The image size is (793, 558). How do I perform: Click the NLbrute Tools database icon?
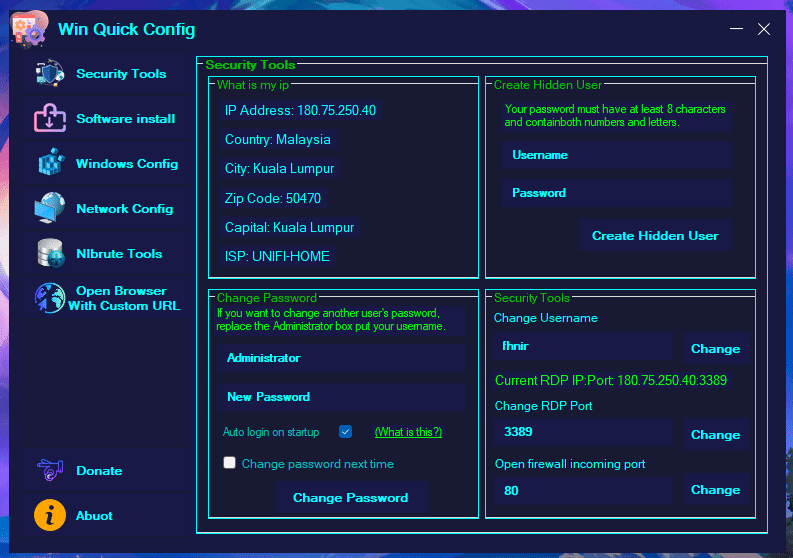click(51, 253)
